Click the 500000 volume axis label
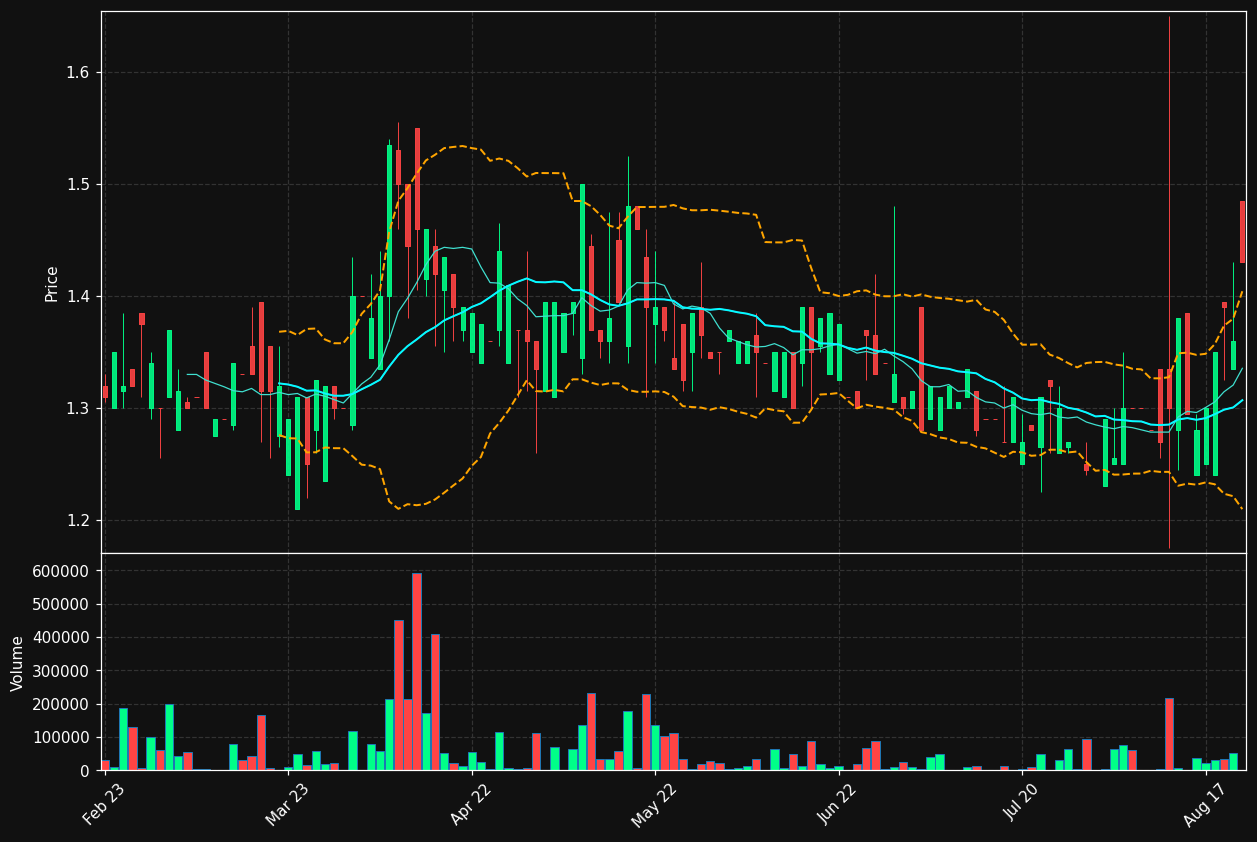Screen dimensions: 1257x842 pos(61,605)
